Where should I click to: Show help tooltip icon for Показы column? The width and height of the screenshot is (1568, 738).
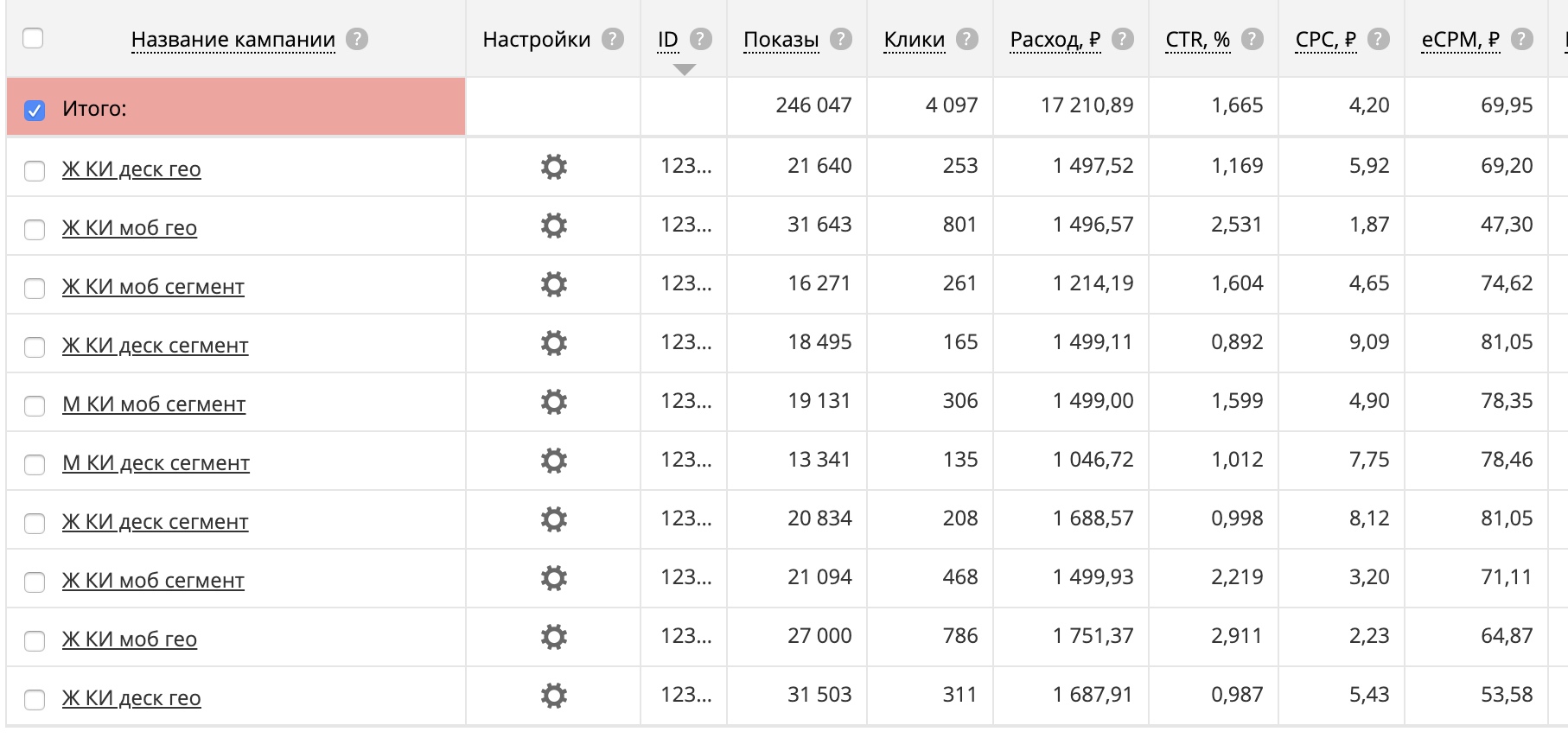point(841,40)
